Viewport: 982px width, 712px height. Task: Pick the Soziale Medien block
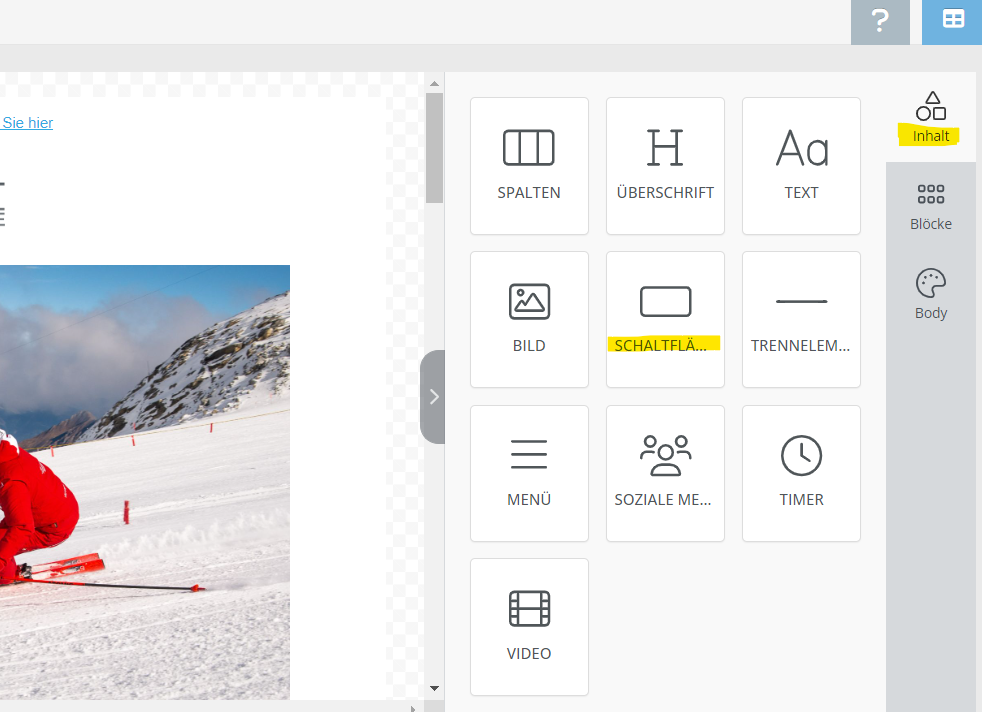665,473
